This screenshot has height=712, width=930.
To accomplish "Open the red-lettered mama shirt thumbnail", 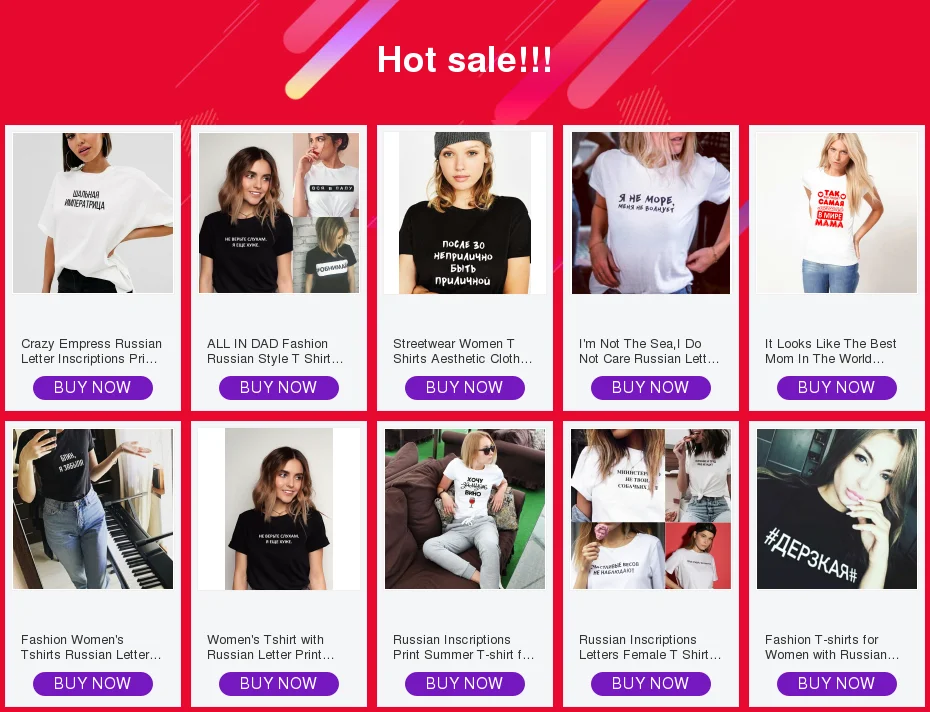I will tap(836, 212).
